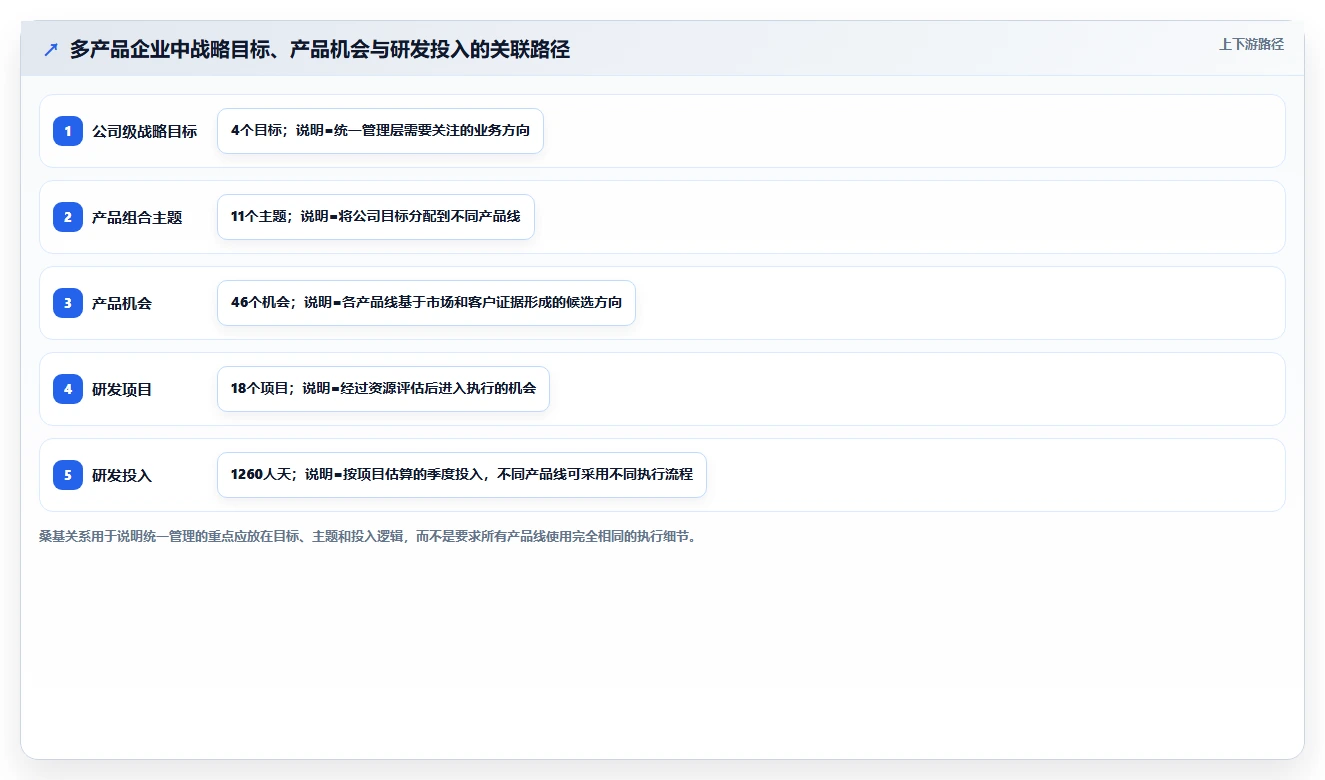1325x780 pixels.
Task: Click the 研发项目 label
Action: point(122,389)
